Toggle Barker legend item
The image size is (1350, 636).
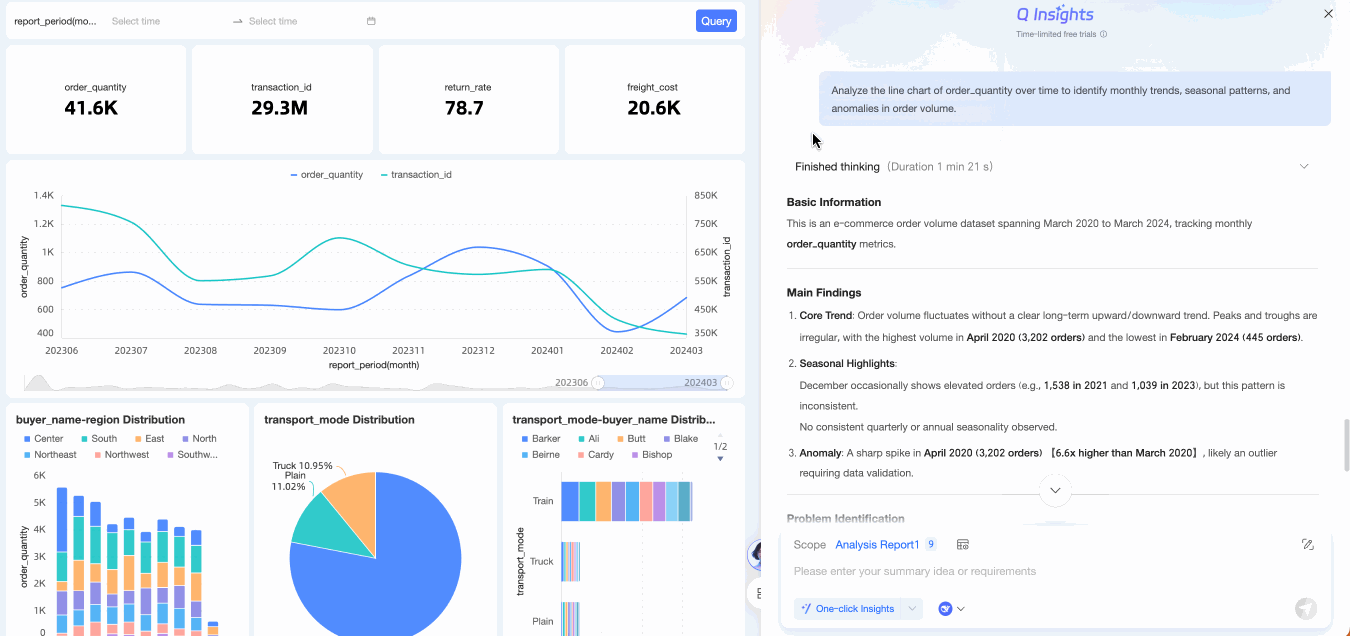539,439
